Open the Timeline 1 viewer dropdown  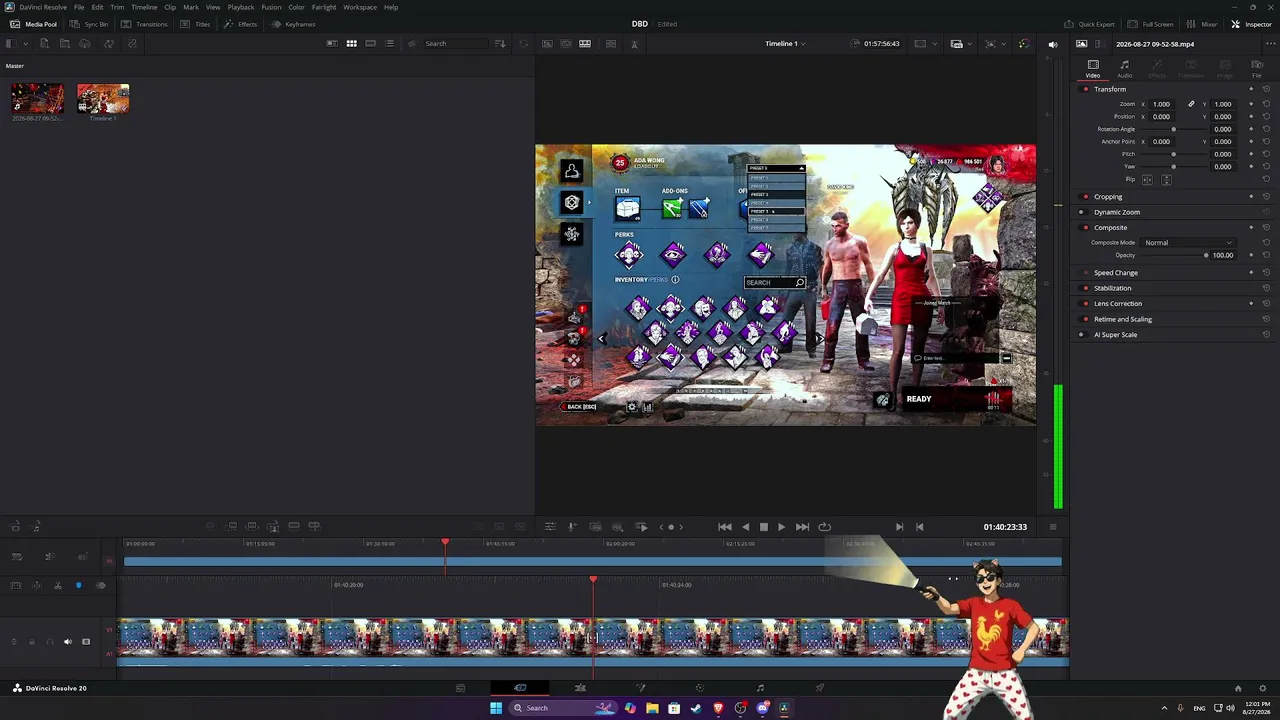(x=785, y=44)
